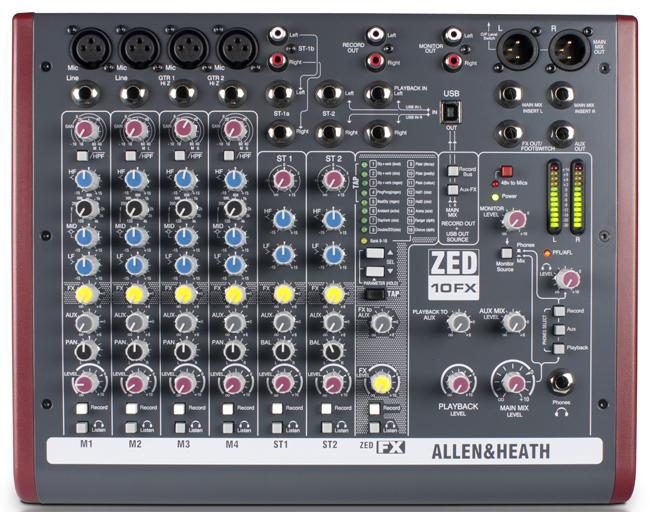Toggle the HPF switch on channel M1
Screen dimensions: 650x512
(x=81, y=157)
